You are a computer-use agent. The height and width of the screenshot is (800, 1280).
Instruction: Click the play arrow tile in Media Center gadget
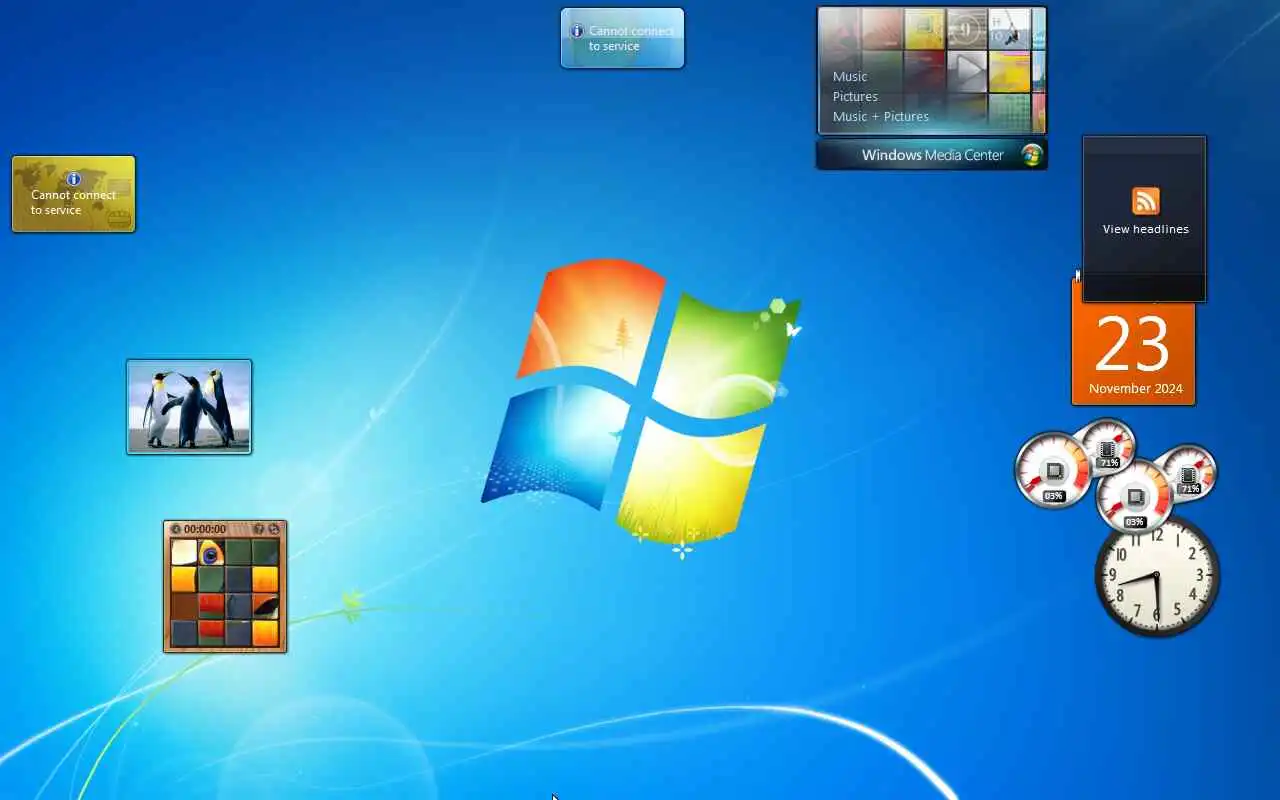[x=966, y=70]
